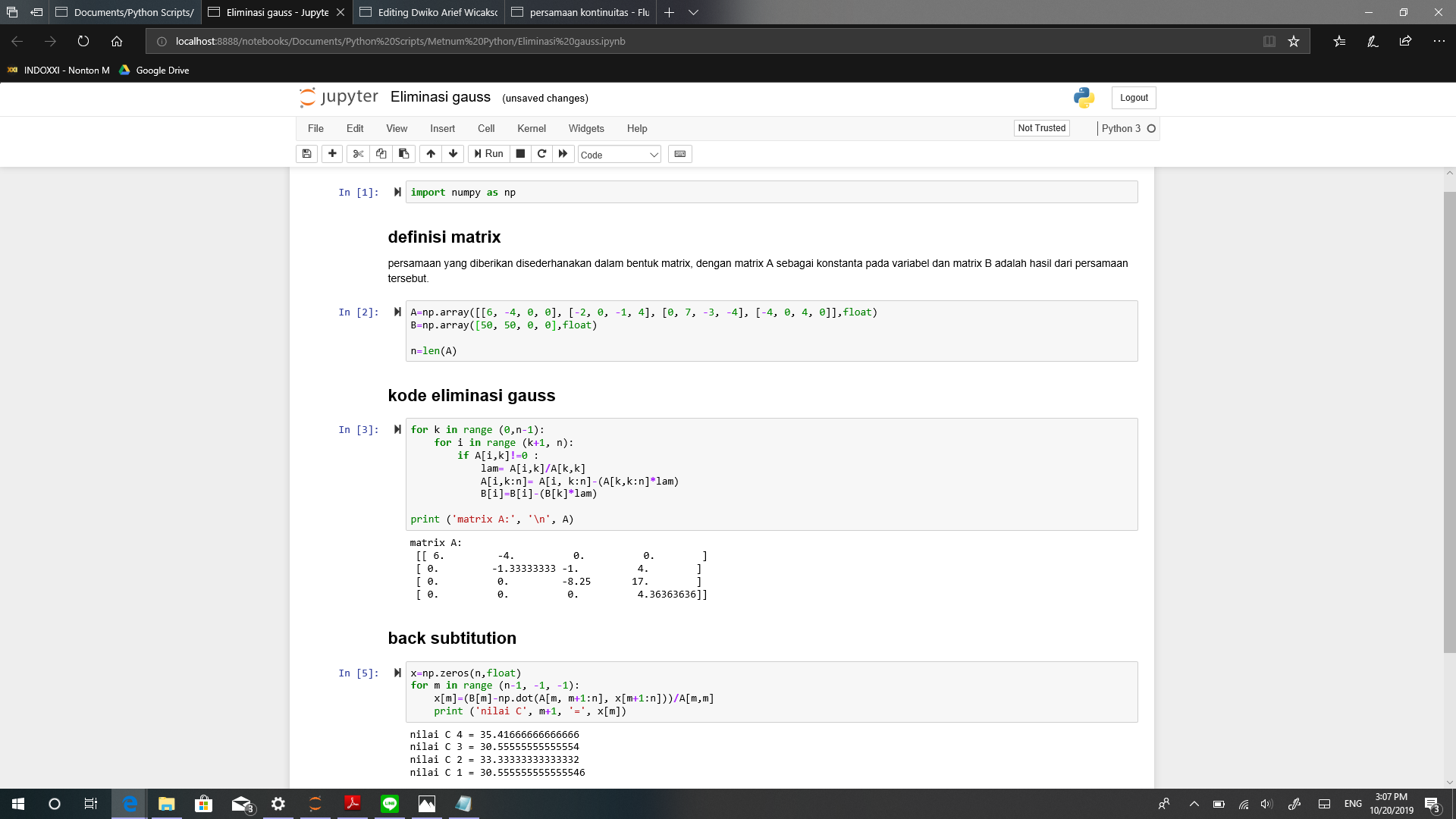Screen dimensions: 1456x819
Task: Show browser tab list chevron
Action: tap(693, 12)
